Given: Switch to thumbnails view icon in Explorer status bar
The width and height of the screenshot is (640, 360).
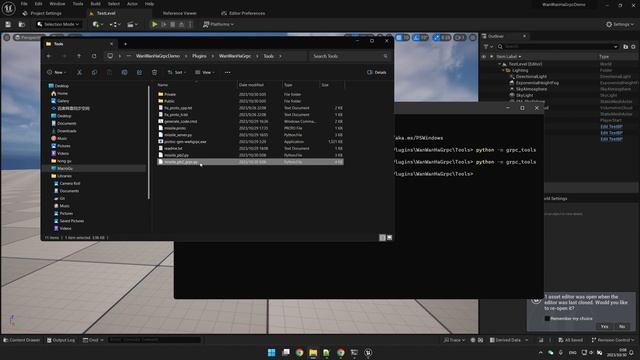Looking at the screenshot, I should coord(390,238).
